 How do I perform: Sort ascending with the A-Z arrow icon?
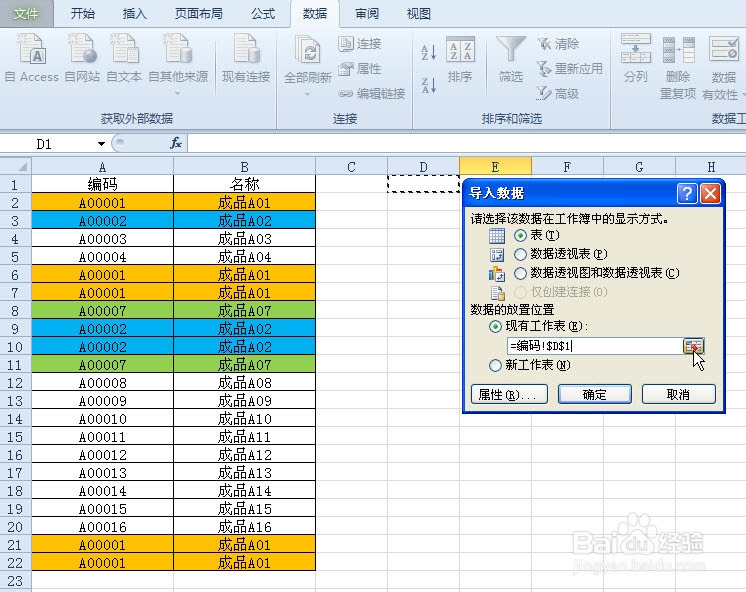point(429,51)
